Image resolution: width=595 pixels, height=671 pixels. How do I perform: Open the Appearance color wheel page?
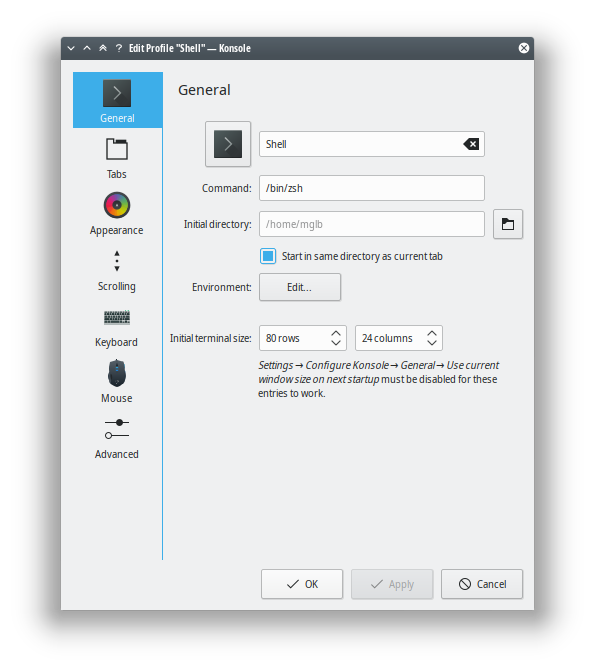point(117,214)
